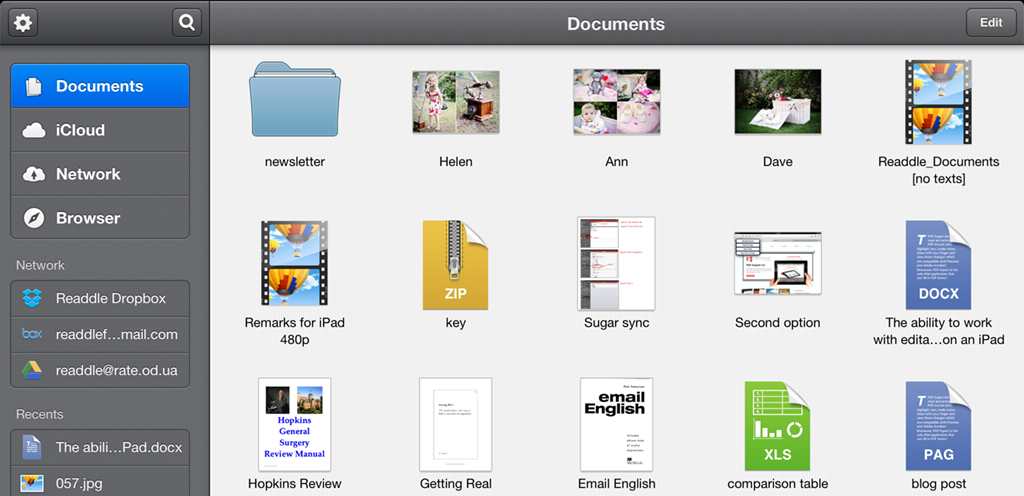1024x496 pixels.
Task: Open the readdle@rate.od.ua Google Drive account
Action: [x=100, y=370]
